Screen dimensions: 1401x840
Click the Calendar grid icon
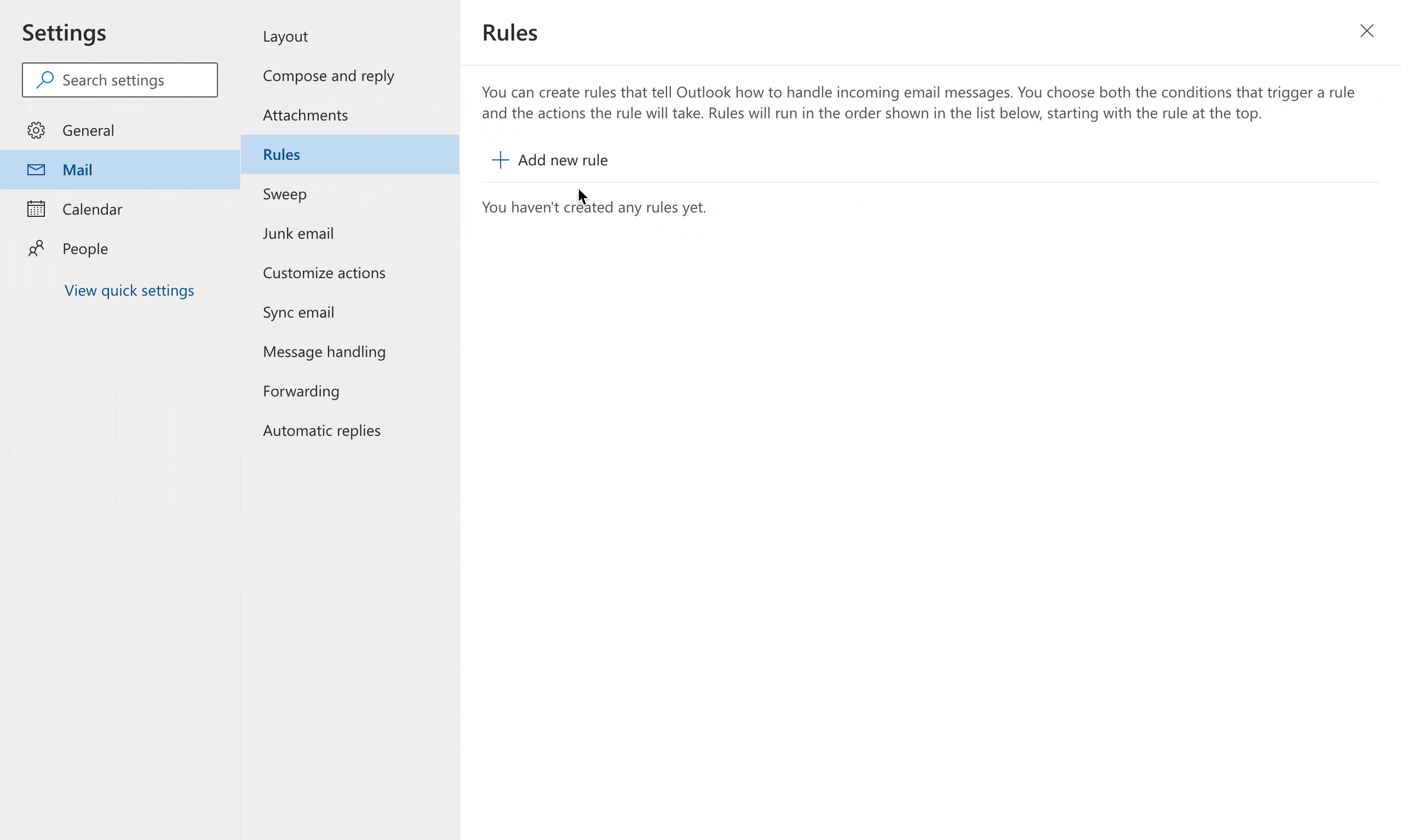click(x=36, y=209)
